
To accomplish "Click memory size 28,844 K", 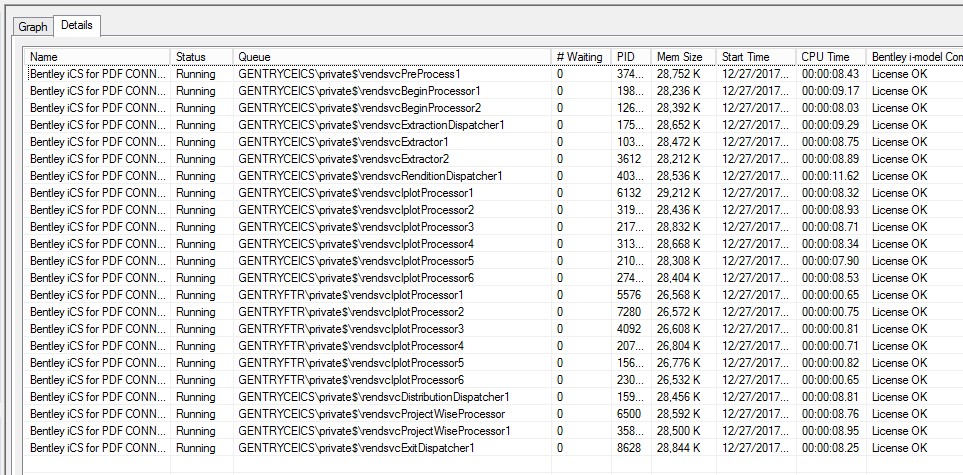I will click(679, 448).
